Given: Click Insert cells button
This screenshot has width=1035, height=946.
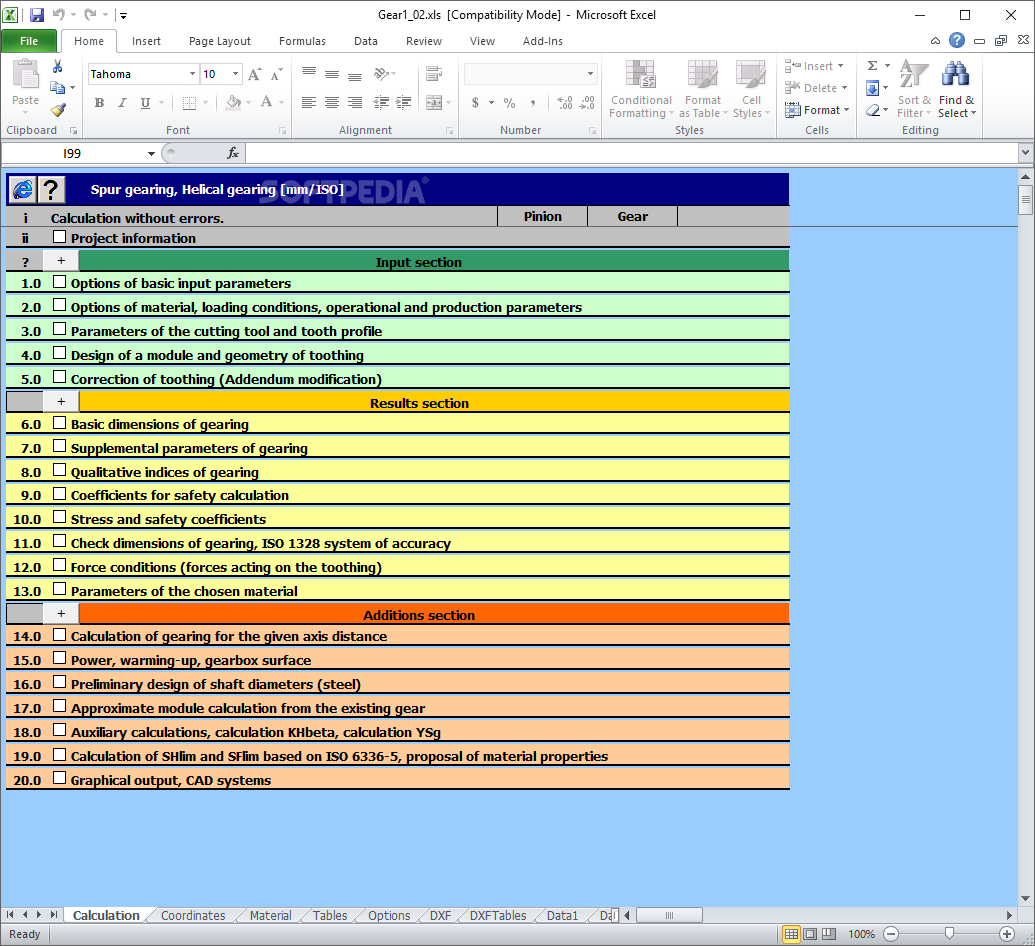Looking at the screenshot, I should pos(815,66).
